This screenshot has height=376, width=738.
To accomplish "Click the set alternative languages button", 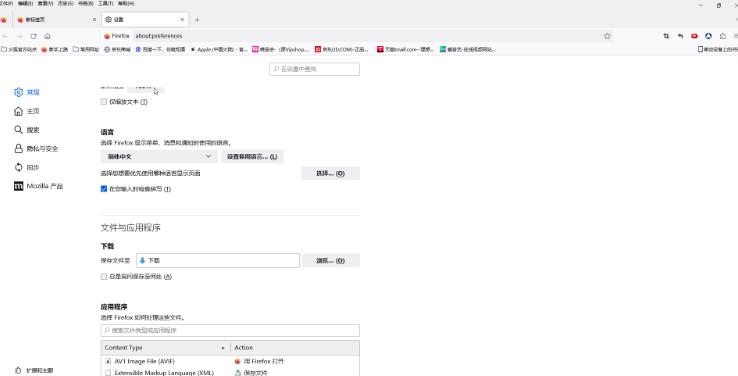I will click(x=252, y=156).
